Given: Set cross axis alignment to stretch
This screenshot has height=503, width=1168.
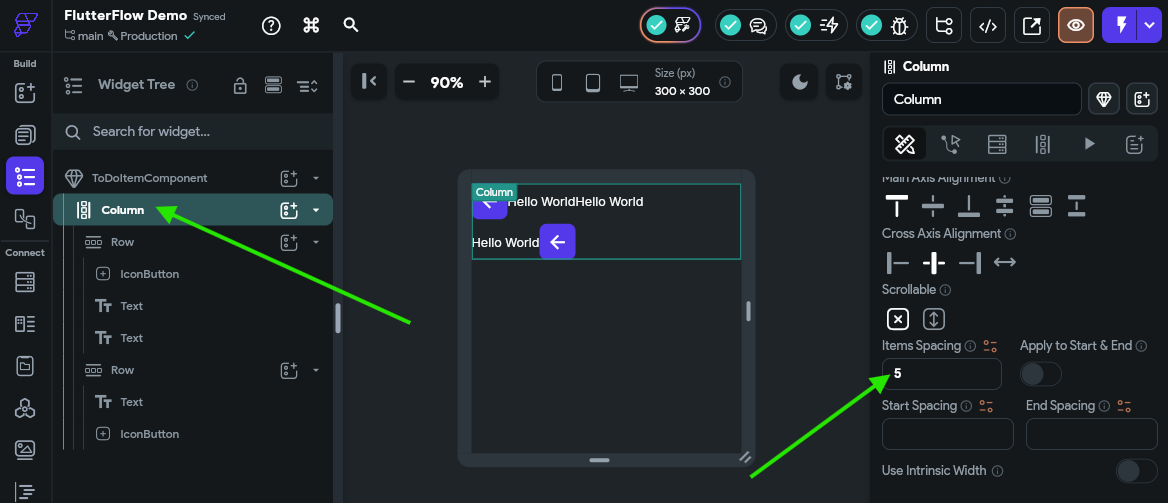Looking at the screenshot, I should click(x=1005, y=262).
